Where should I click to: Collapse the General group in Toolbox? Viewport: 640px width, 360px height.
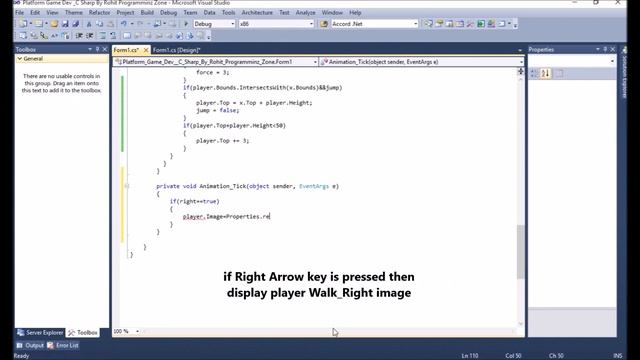click(19, 59)
